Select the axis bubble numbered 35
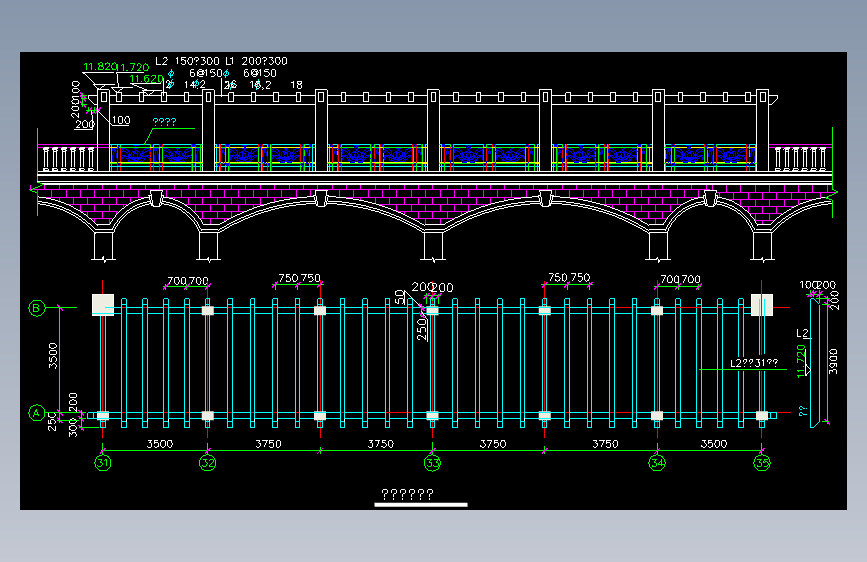Screen dimensions: 867x562 pos(762,462)
